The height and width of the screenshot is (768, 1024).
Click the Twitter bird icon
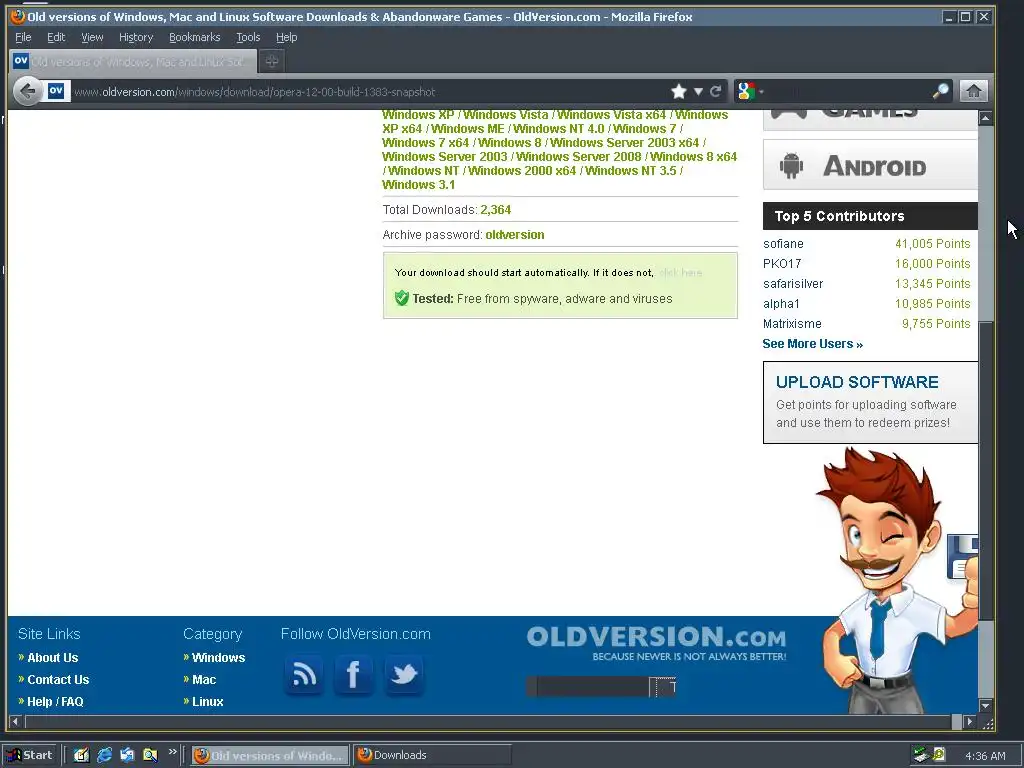(404, 675)
